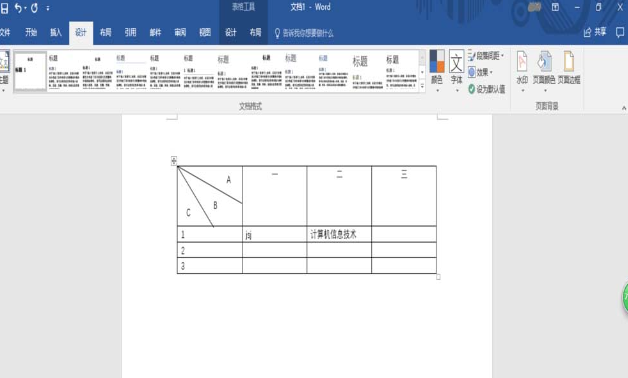628x378 pixels.
Task: Click the Tell Me search box
Action: pyautogui.click(x=304, y=33)
